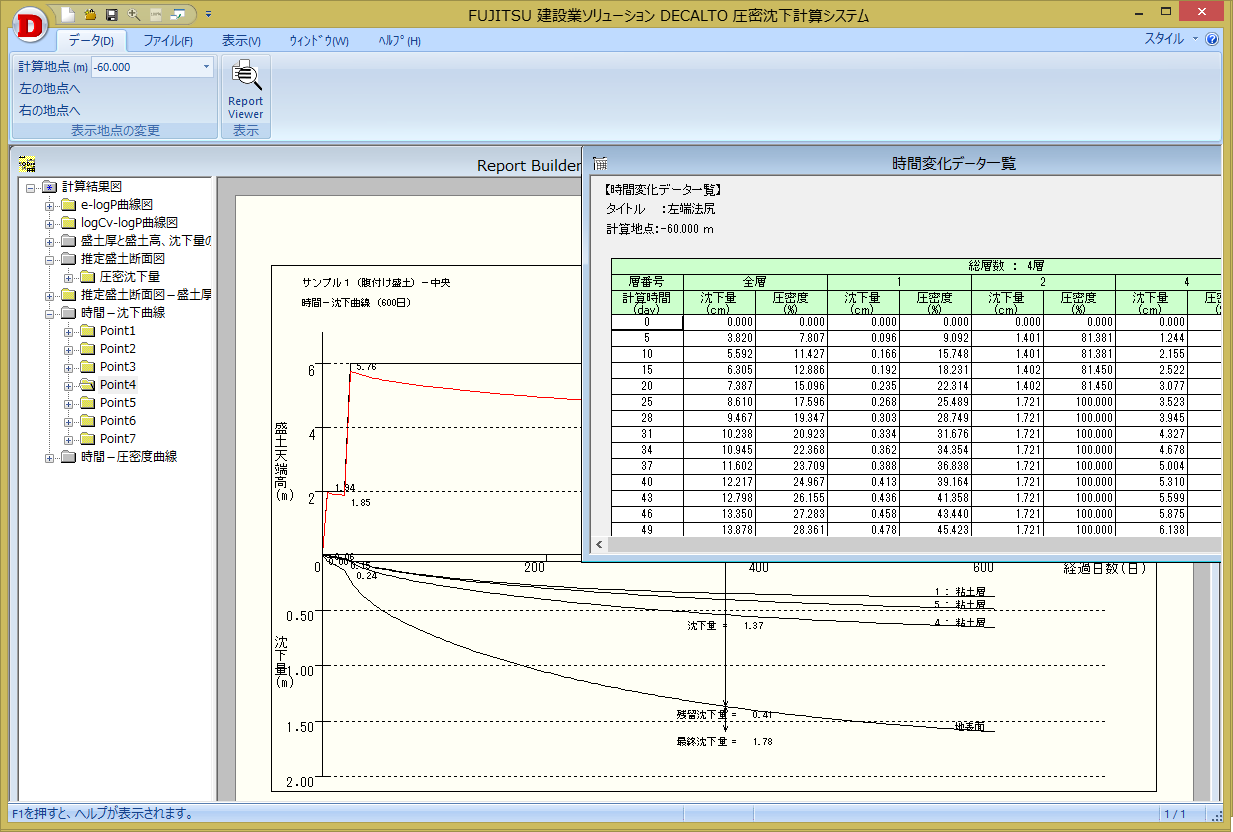
Task: Click the yellow icon above the tree panel
Action: (x=27, y=164)
